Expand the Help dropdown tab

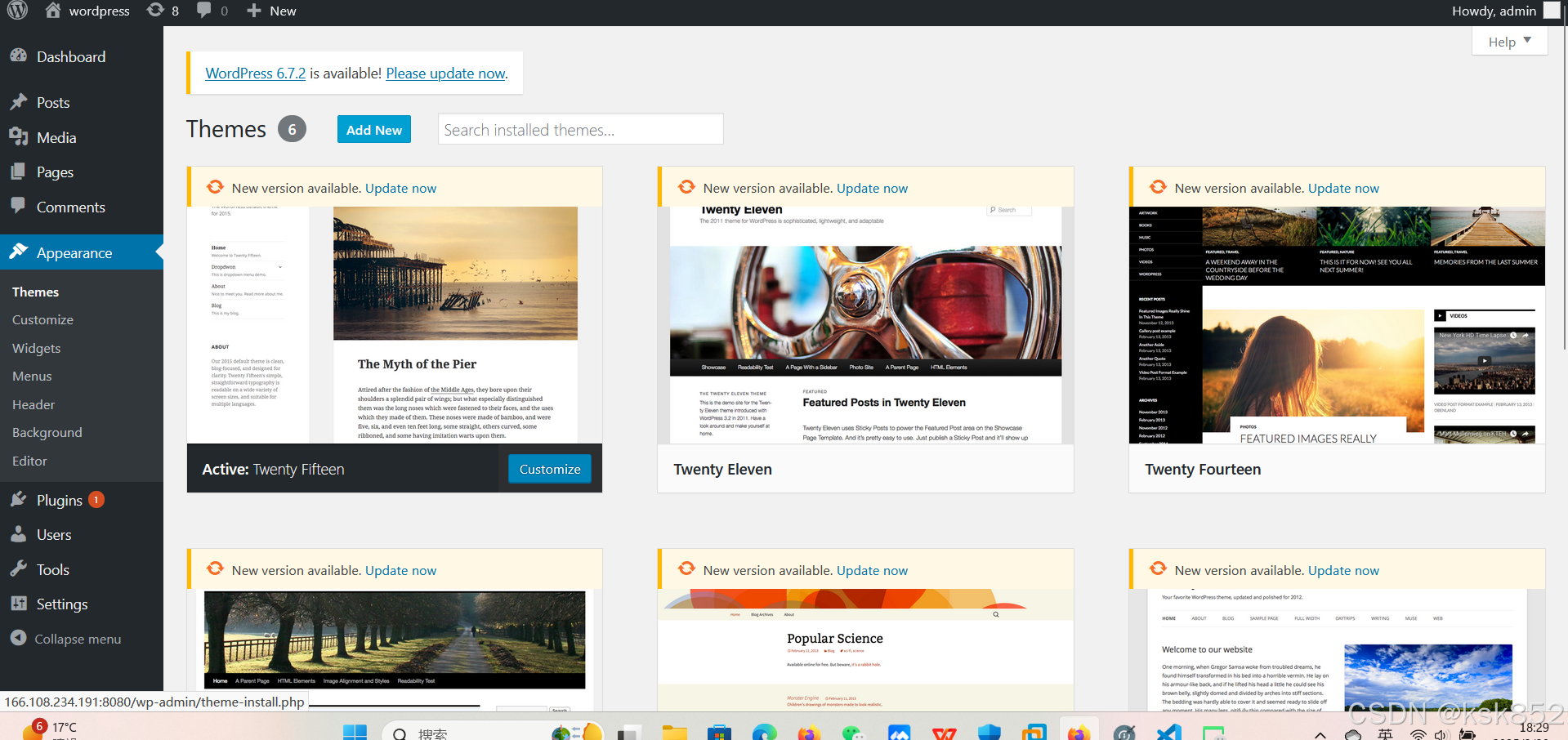pyautogui.click(x=1509, y=42)
